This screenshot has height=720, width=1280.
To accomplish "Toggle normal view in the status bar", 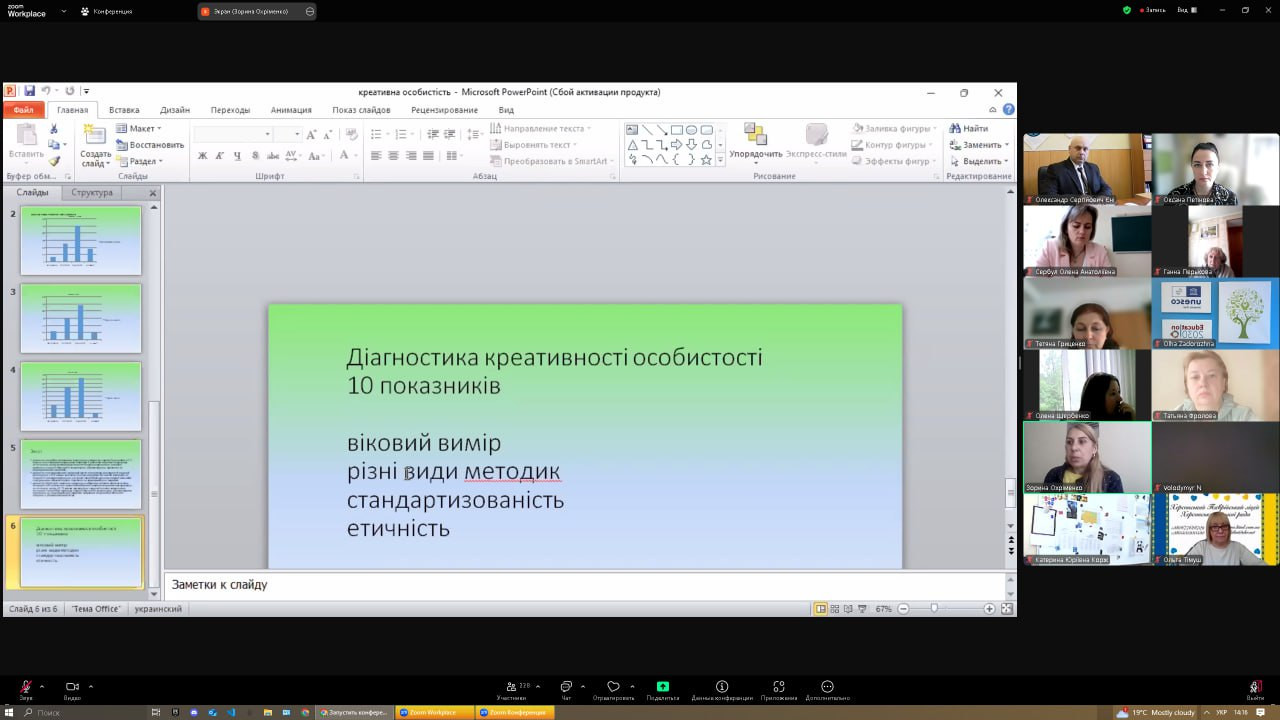I will coord(820,609).
